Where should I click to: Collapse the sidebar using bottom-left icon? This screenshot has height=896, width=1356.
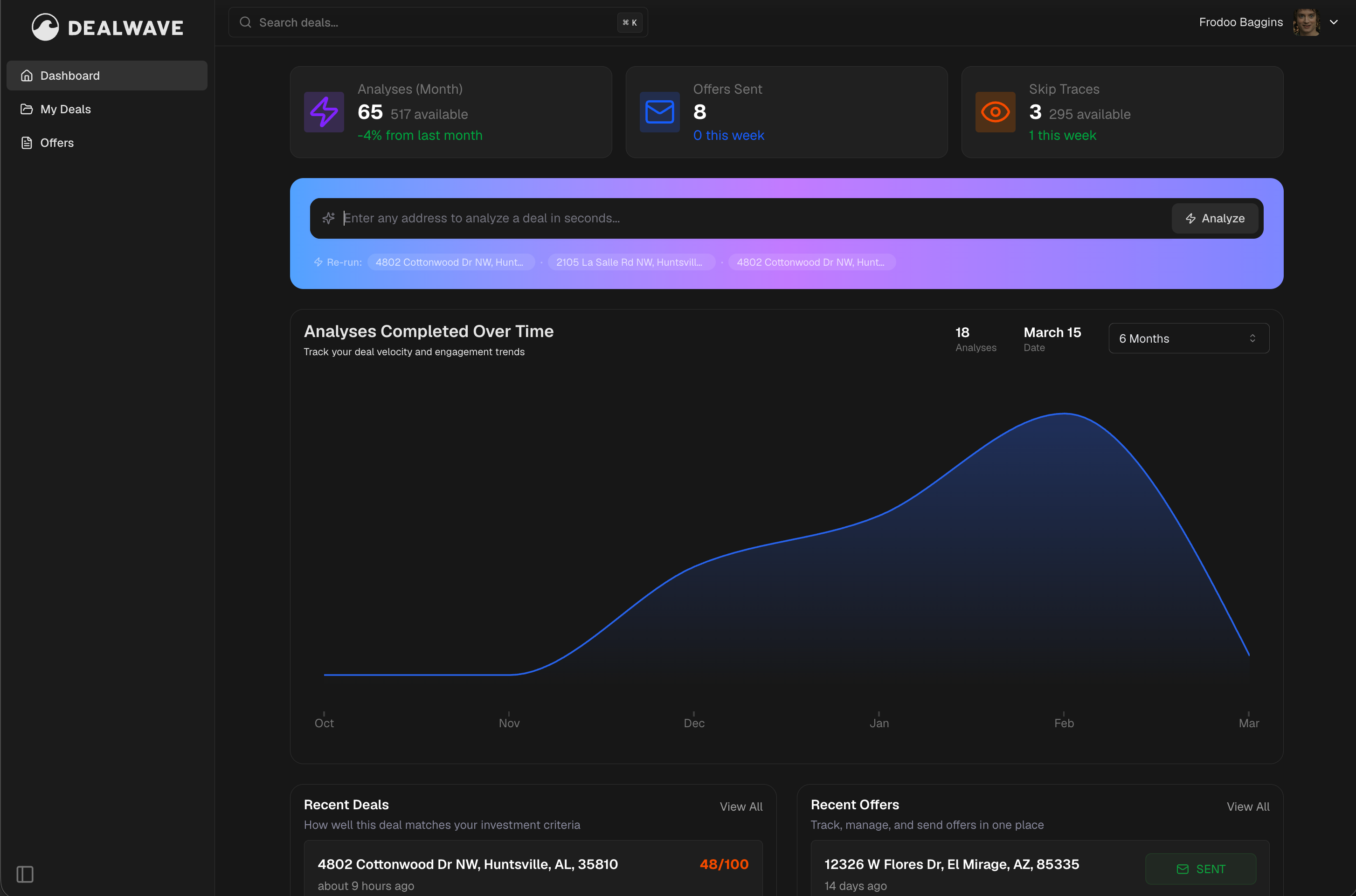coord(24,874)
